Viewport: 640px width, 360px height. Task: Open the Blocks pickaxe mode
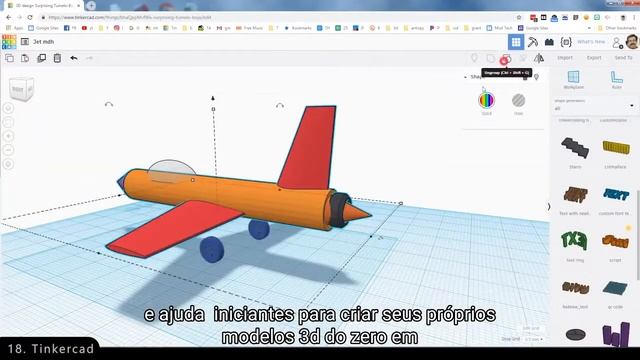click(x=532, y=42)
